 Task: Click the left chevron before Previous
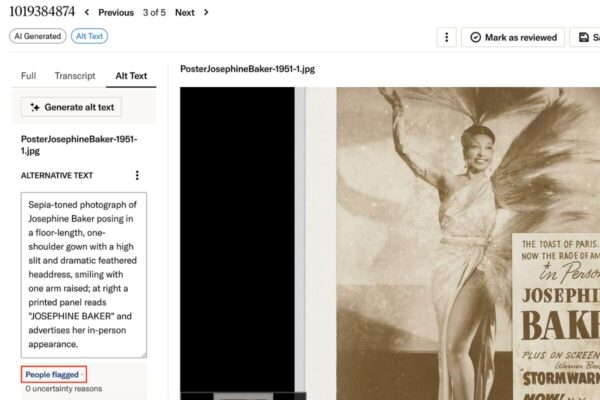click(x=87, y=13)
